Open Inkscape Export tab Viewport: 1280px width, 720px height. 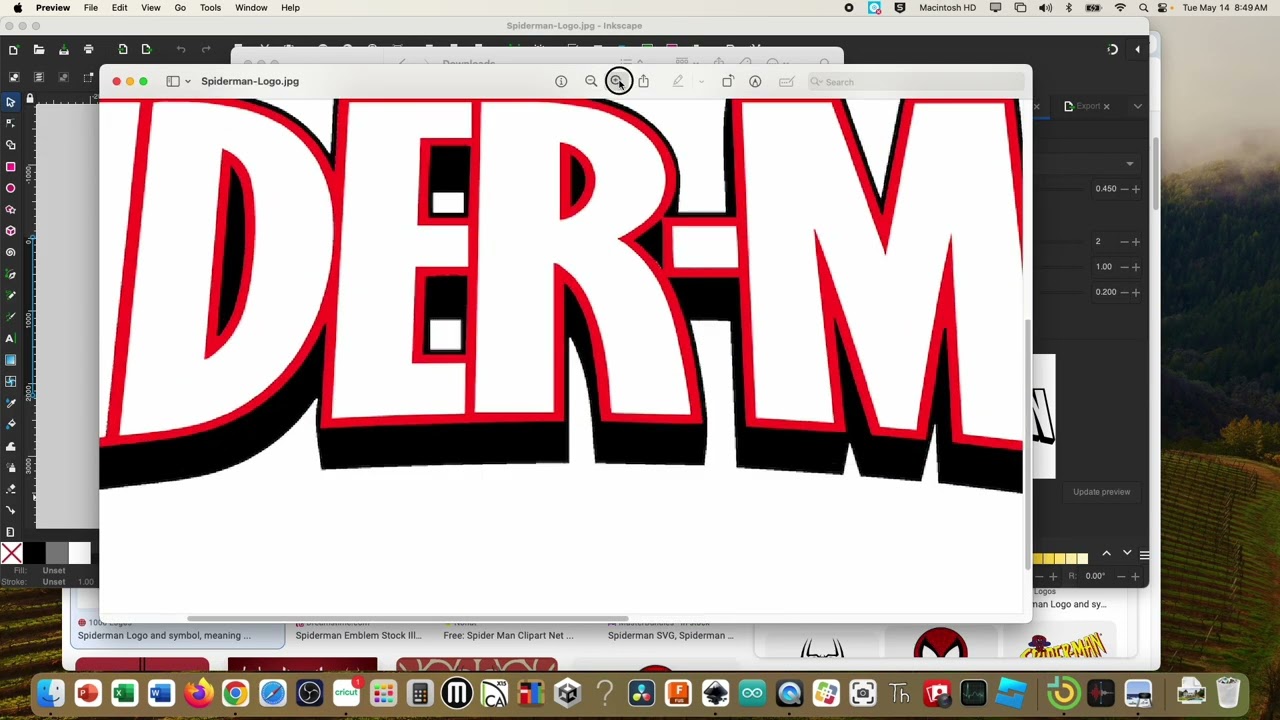click(x=1088, y=106)
